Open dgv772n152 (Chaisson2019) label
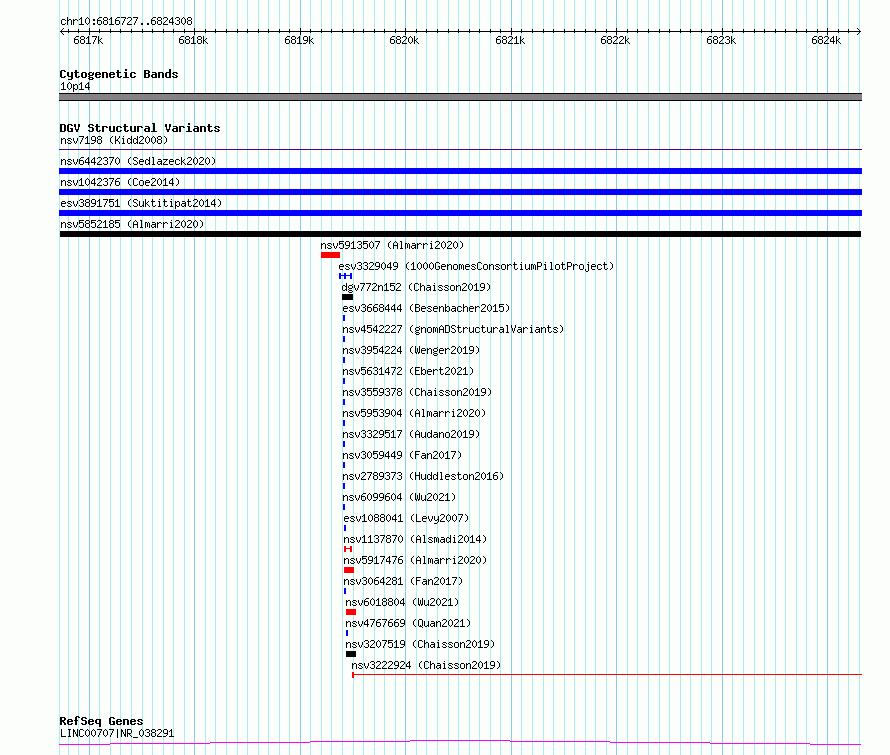 click(416, 287)
